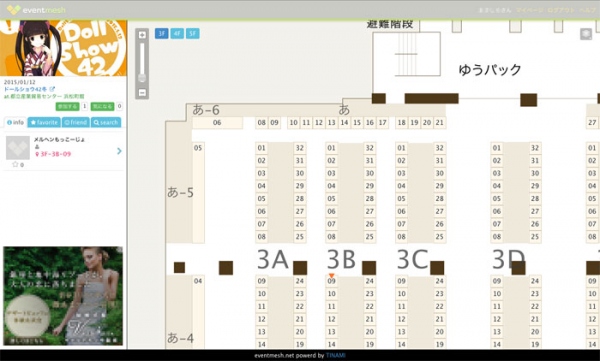Screen dimensions: 600x361
Task: Select booth 13 in the top あ row
Action: click(331, 123)
